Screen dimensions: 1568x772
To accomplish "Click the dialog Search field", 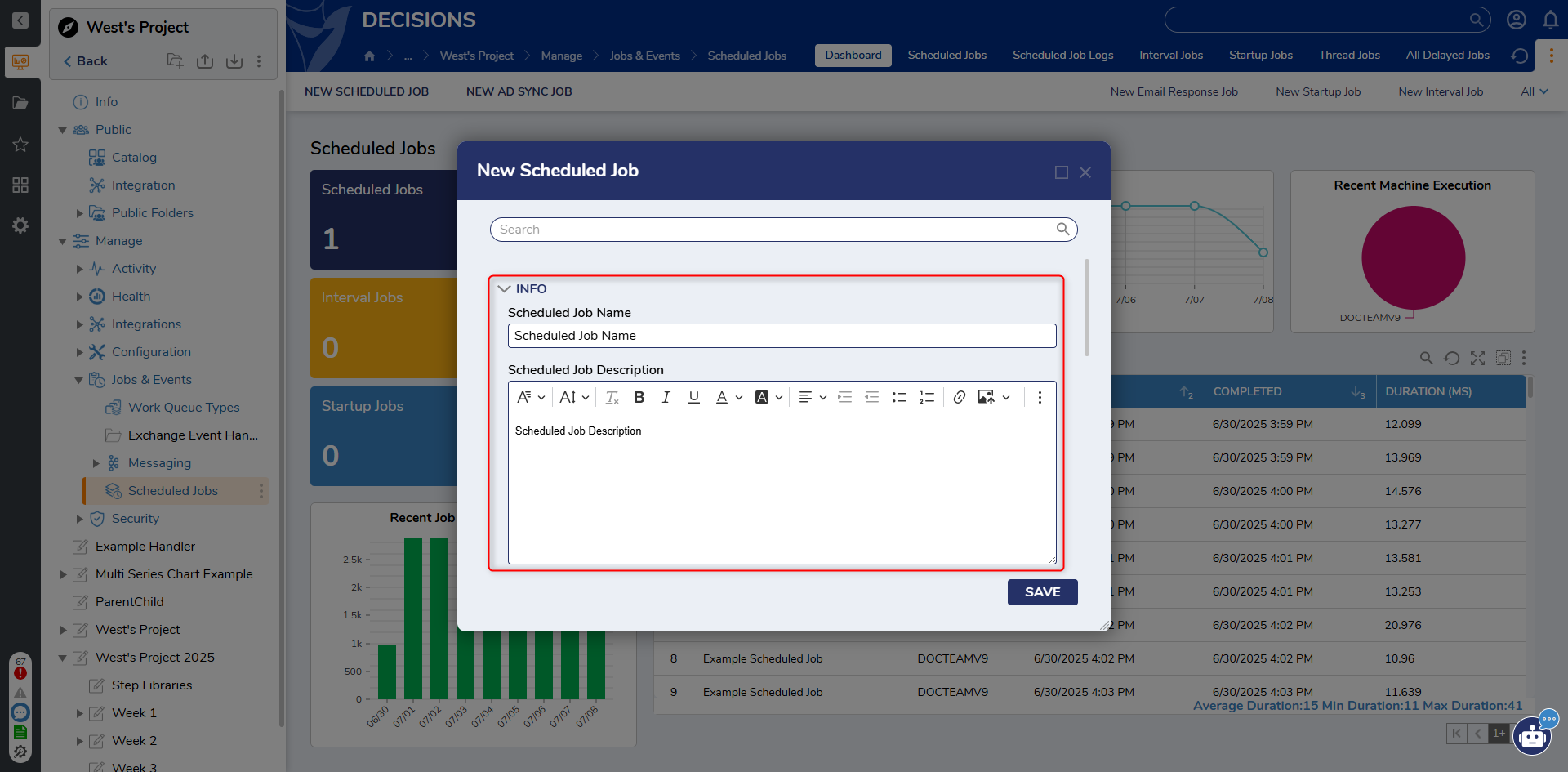I will coord(784,230).
